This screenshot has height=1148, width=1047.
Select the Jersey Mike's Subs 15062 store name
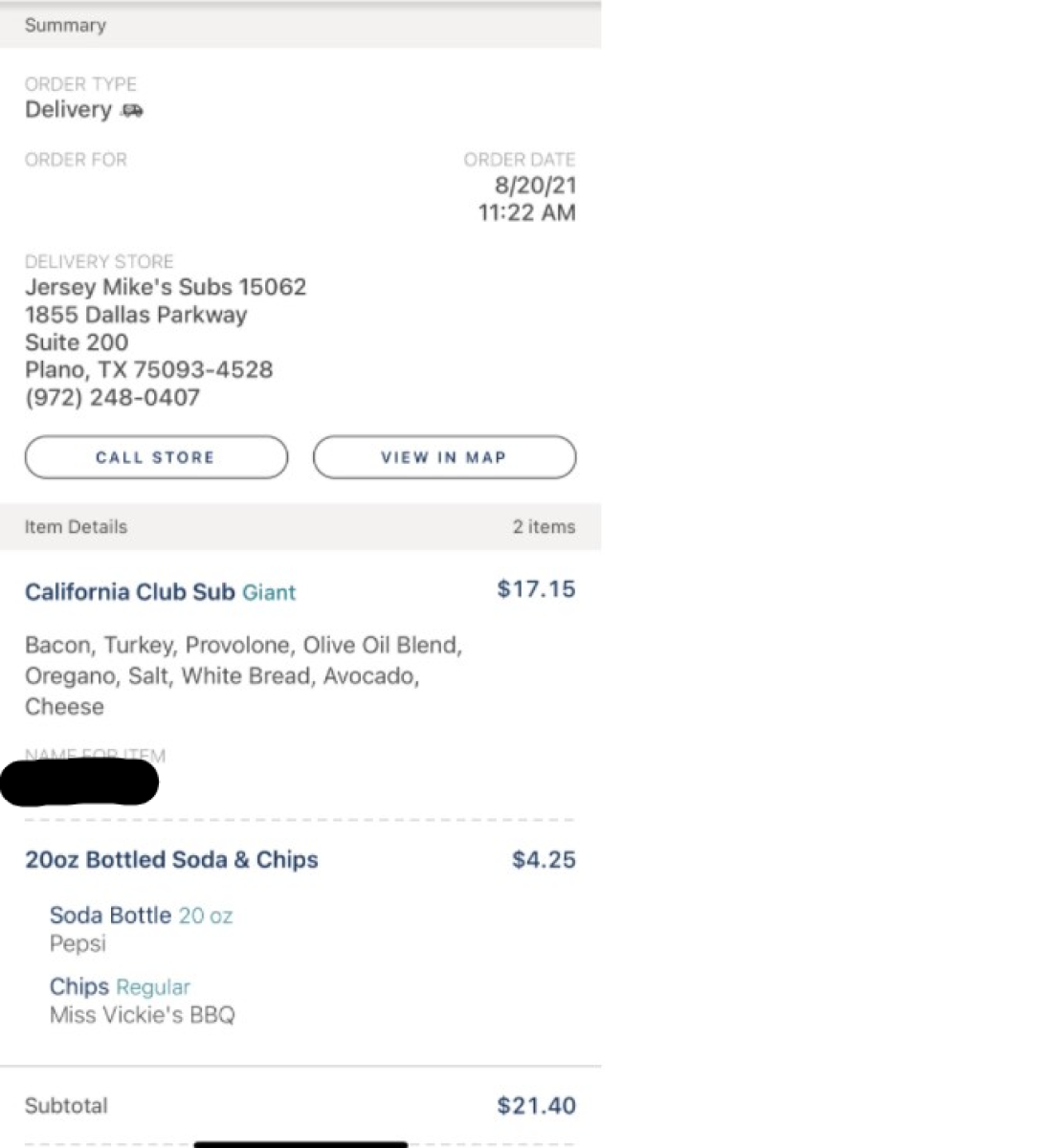(x=166, y=287)
